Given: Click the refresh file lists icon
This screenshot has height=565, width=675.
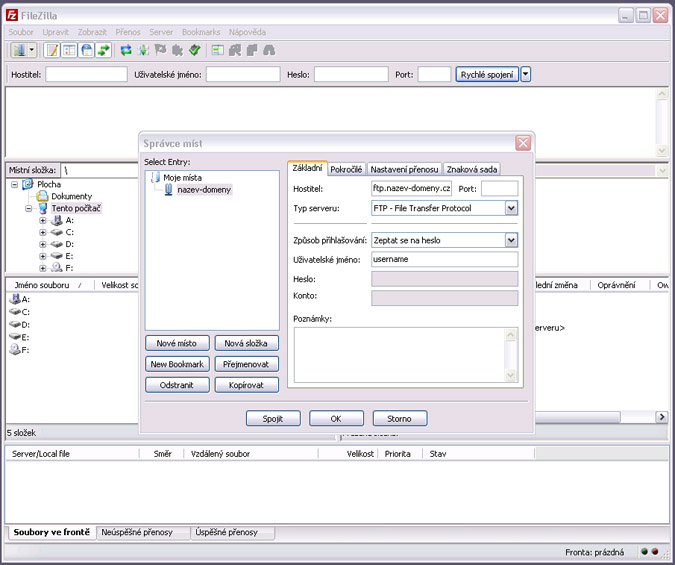Looking at the screenshot, I should point(126,49).
